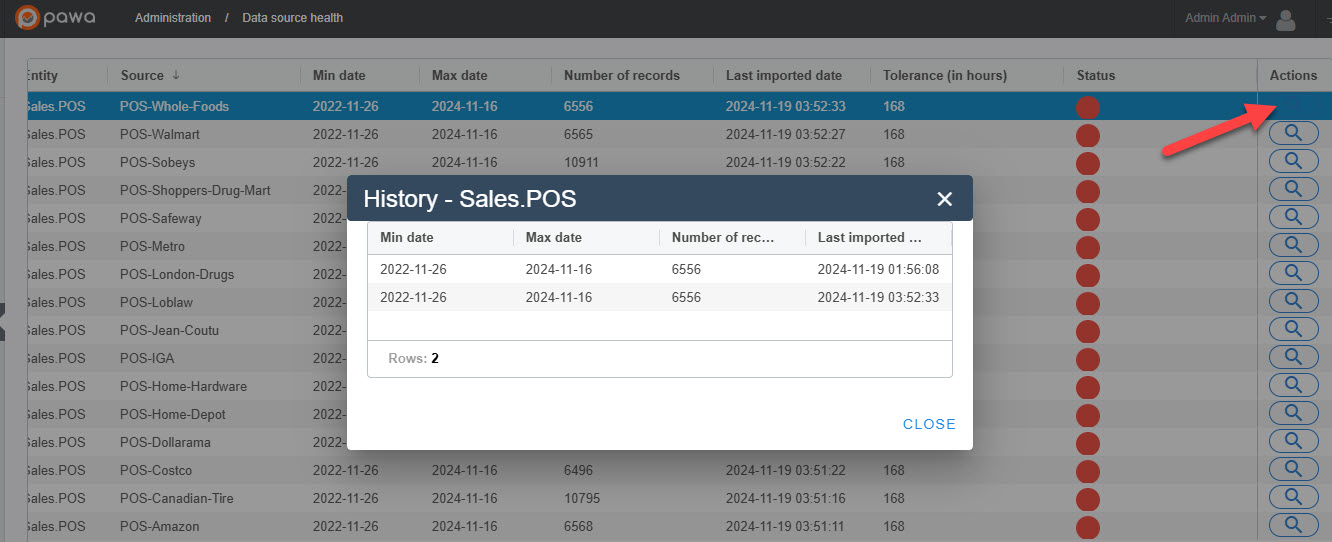Open history magnifier for POS-Walmart row

click(x=1293, y=133)
